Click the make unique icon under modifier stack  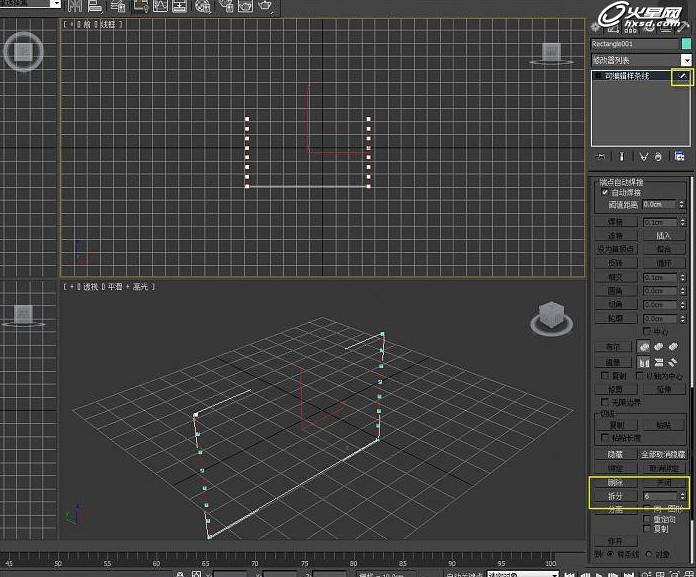pyautogui.click(x=645, y=157)
